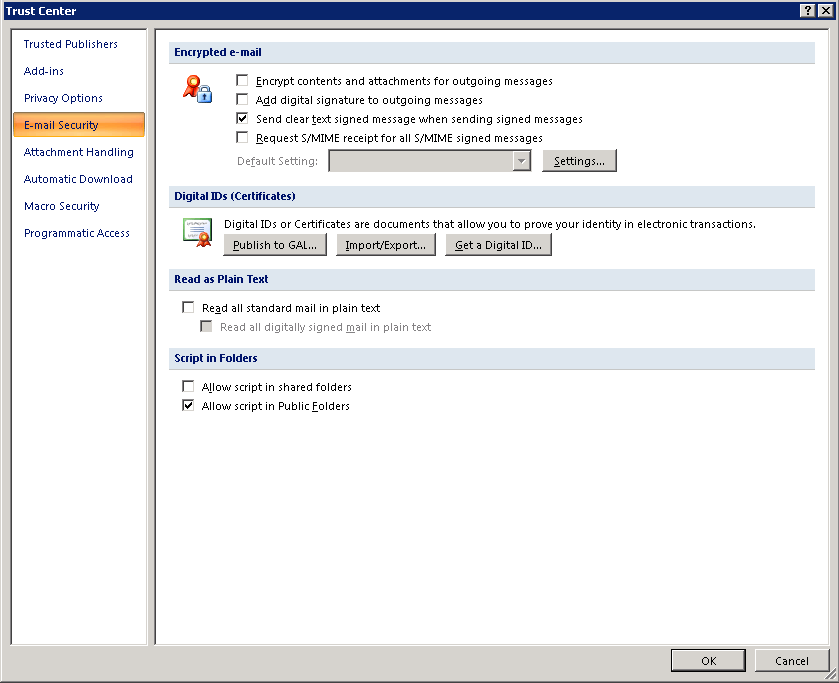The height and width of the screenshot is (683, 839).
Task: Tick Read all standard mail in plain text
Action: click(188, 307)
